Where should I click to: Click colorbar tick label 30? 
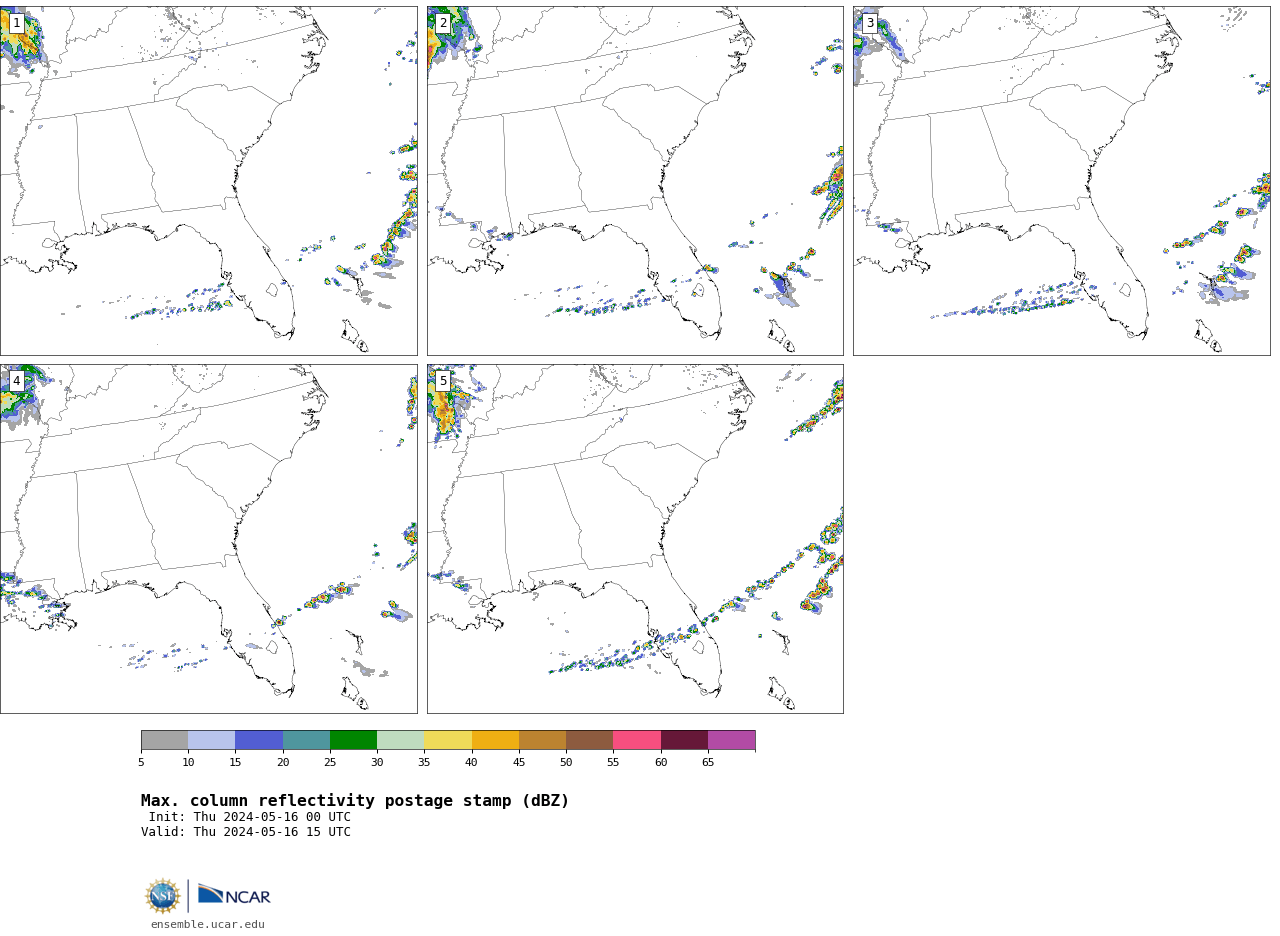[x=377, y=763]
